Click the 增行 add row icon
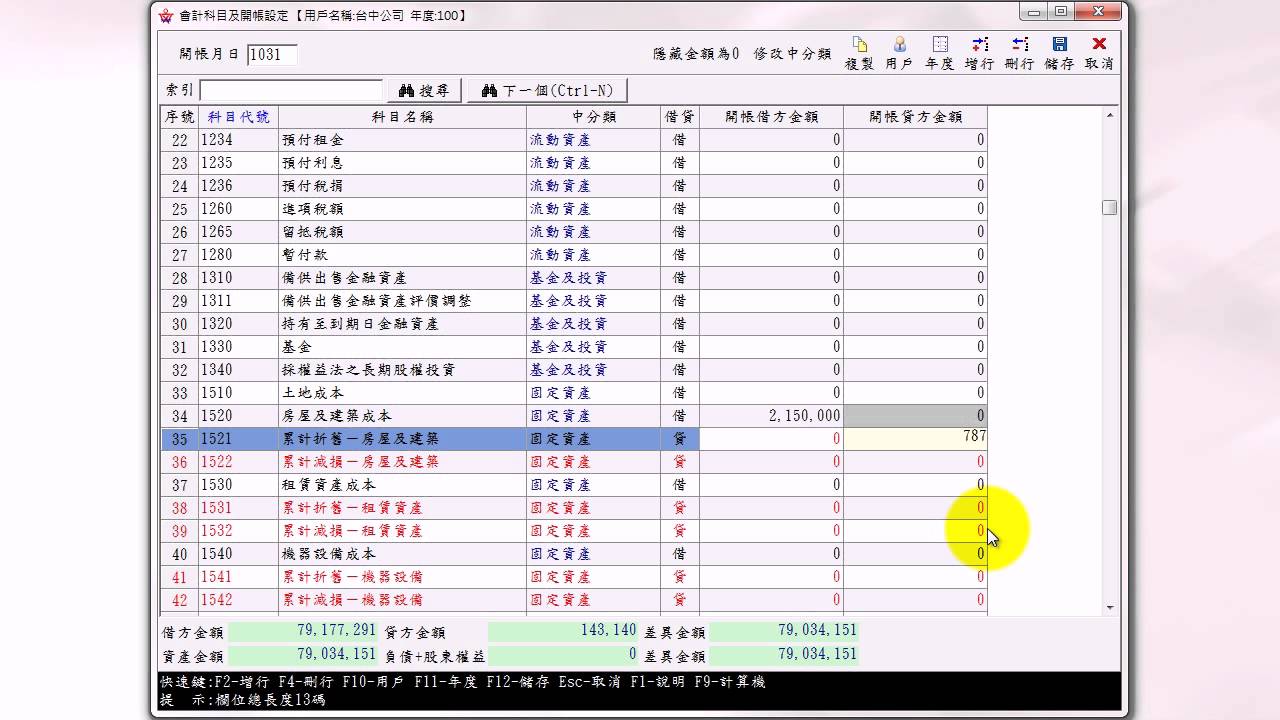This screenshot has height=720, width=1280. [979, 53]
